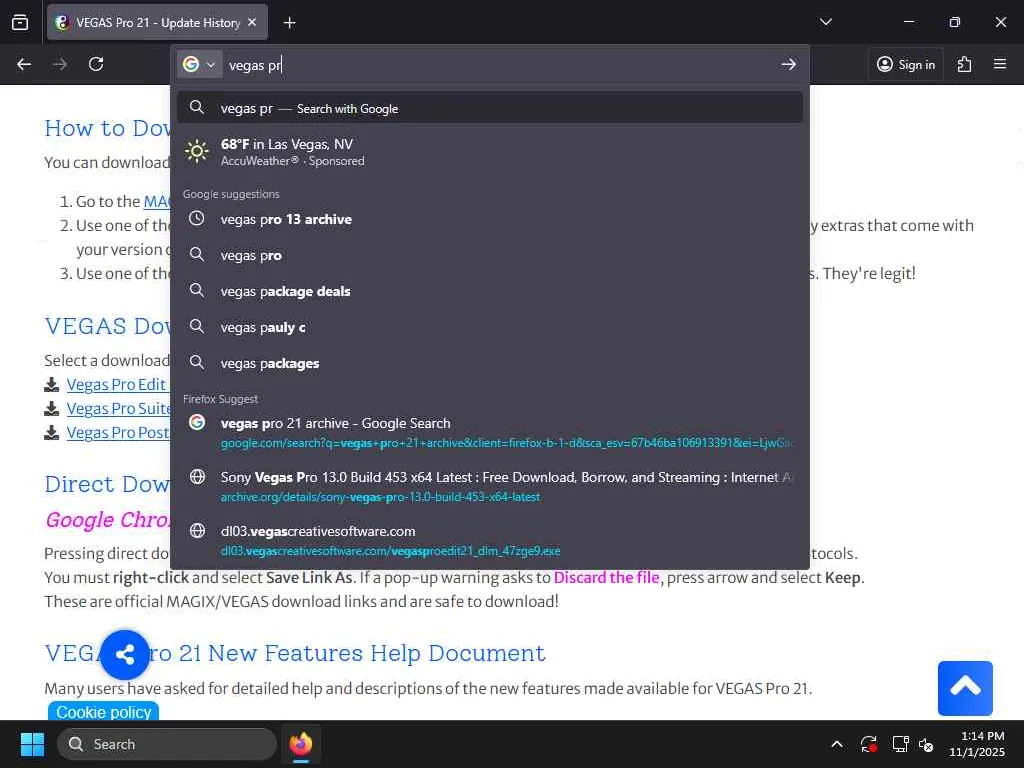This screenshot has width=1024, height=768.
Task: Open the Vegas Pro Post download link
Action: (118, 433)
